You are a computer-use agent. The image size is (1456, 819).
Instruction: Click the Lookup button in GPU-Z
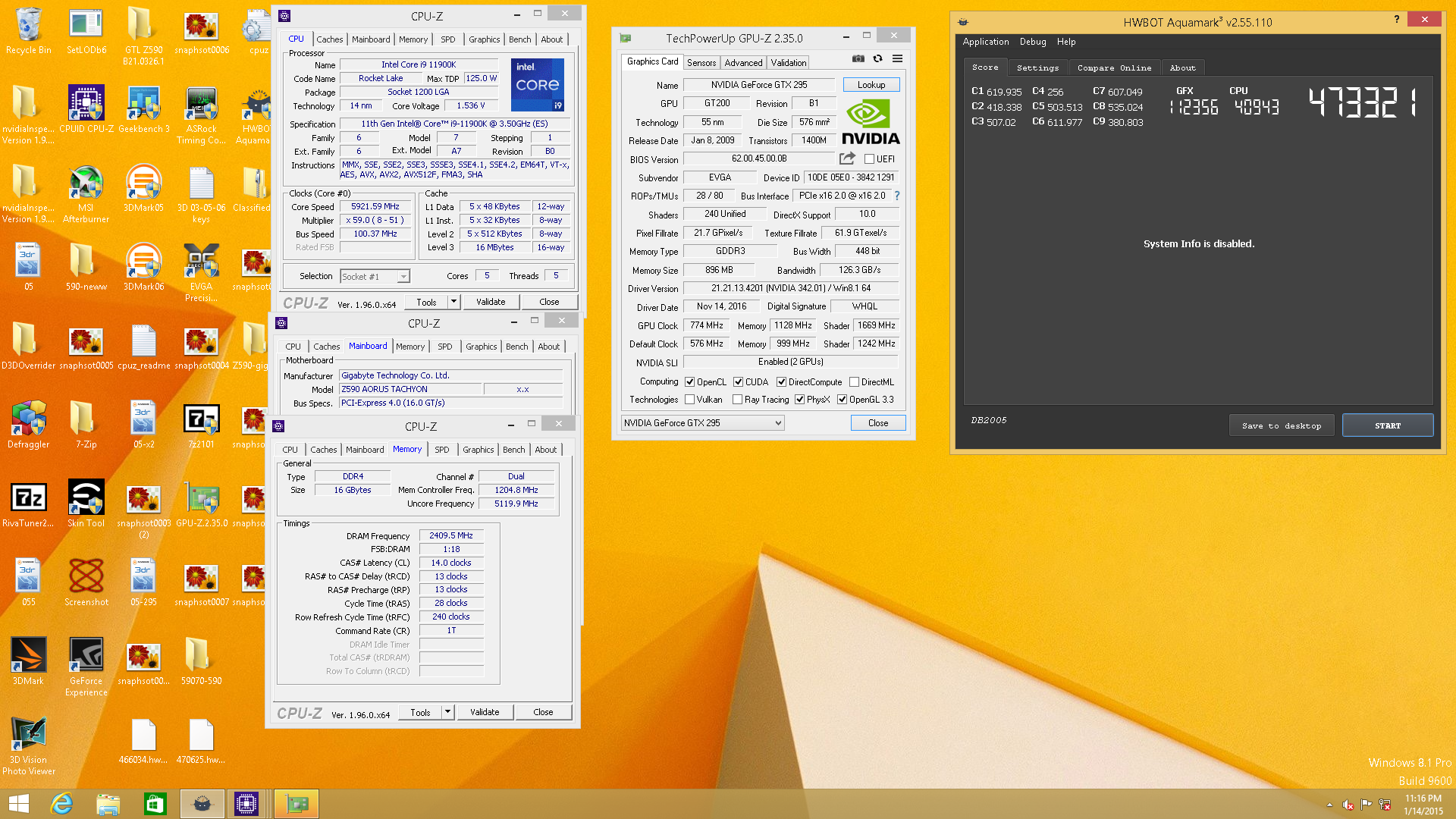[871, 85]
